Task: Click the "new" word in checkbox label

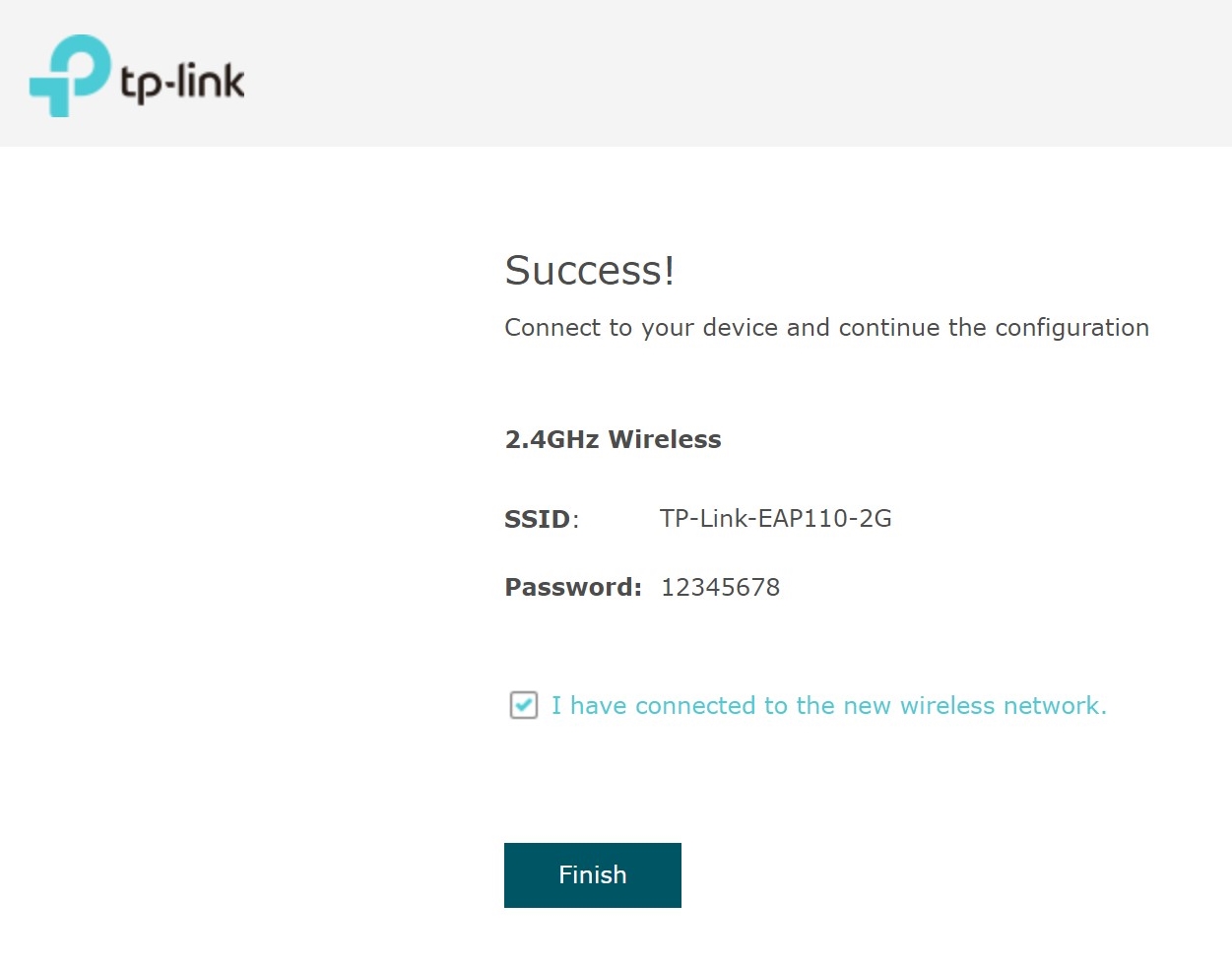Action: (x=867, y=706)
